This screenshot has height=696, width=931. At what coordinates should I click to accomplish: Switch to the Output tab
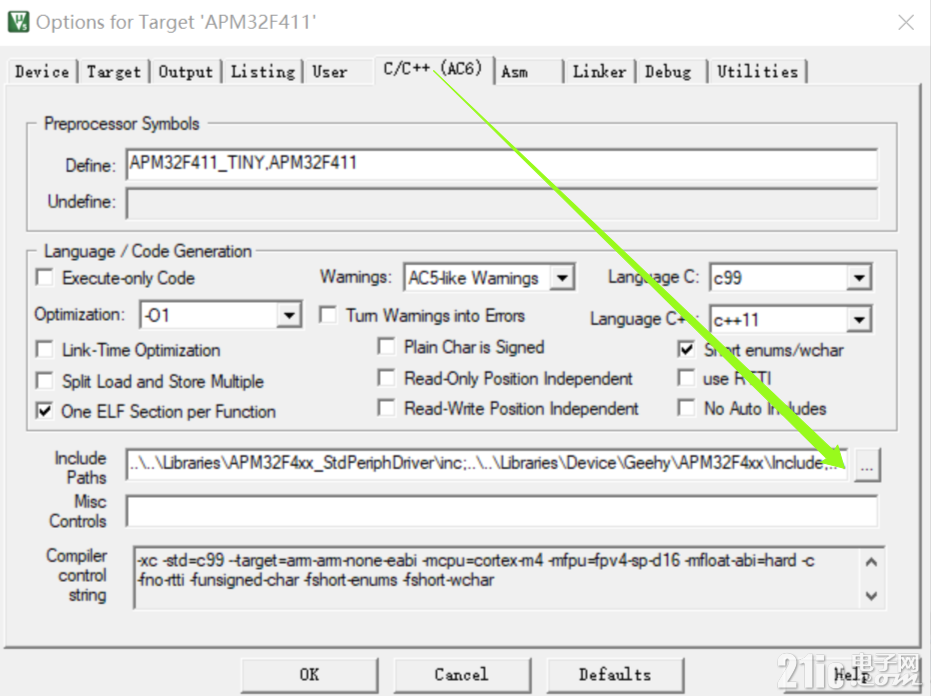[x=186, y=72]
